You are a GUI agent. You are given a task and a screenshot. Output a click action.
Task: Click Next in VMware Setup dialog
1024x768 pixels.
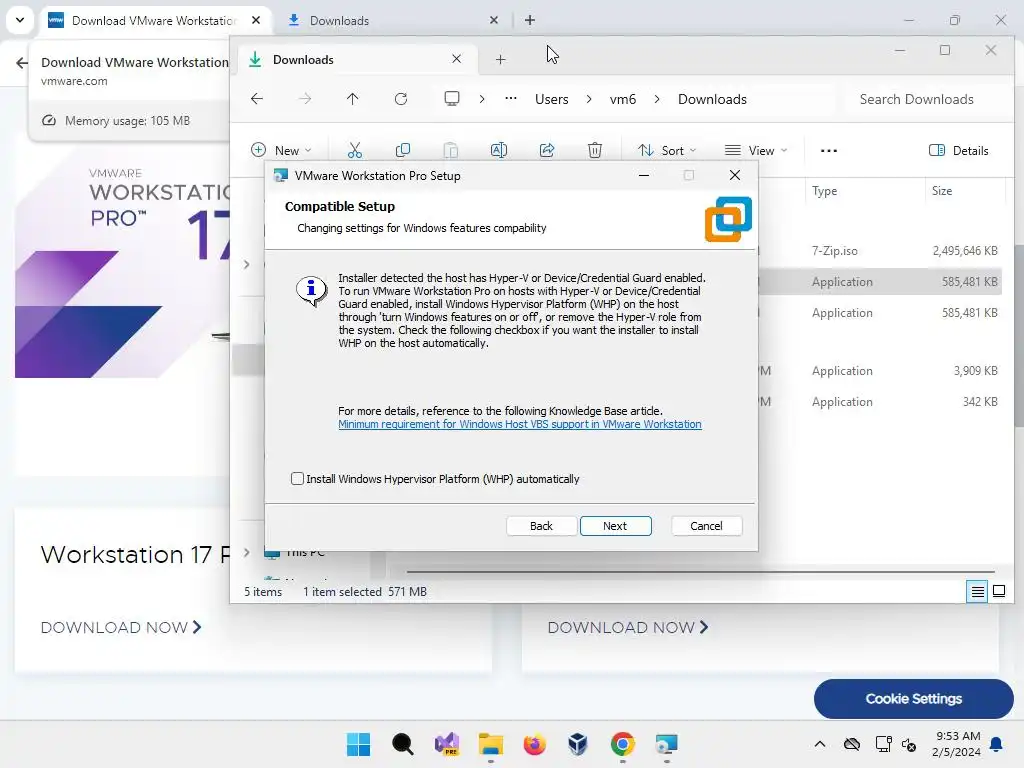click(615, 526)
